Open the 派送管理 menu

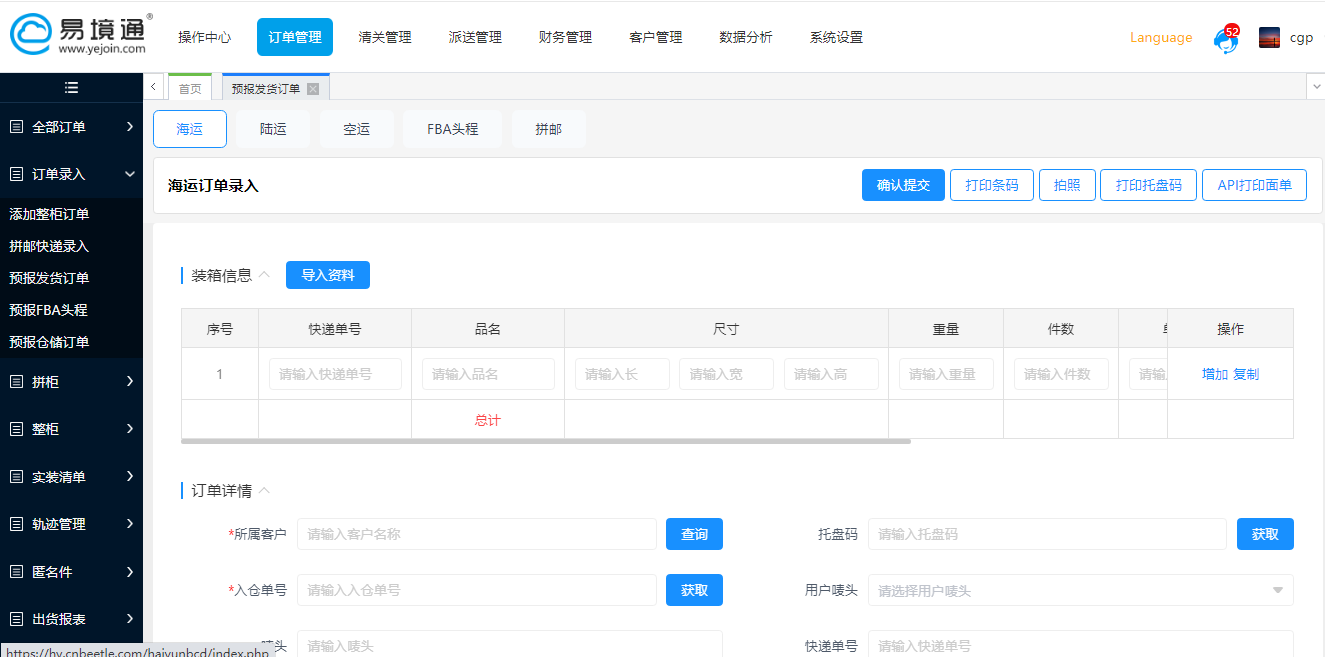(475, 37)
